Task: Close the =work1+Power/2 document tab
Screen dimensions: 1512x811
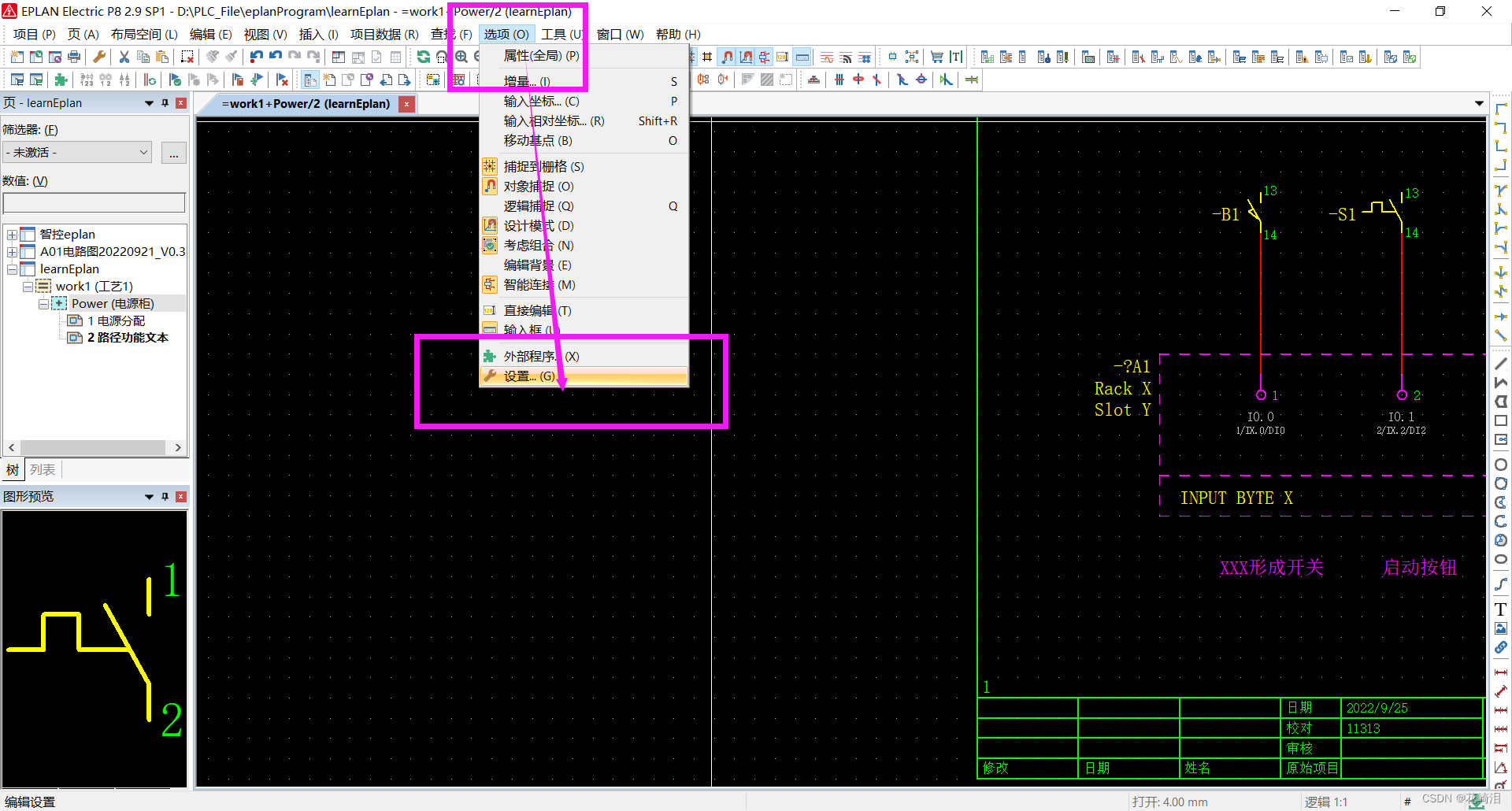Action: point(407,104)
